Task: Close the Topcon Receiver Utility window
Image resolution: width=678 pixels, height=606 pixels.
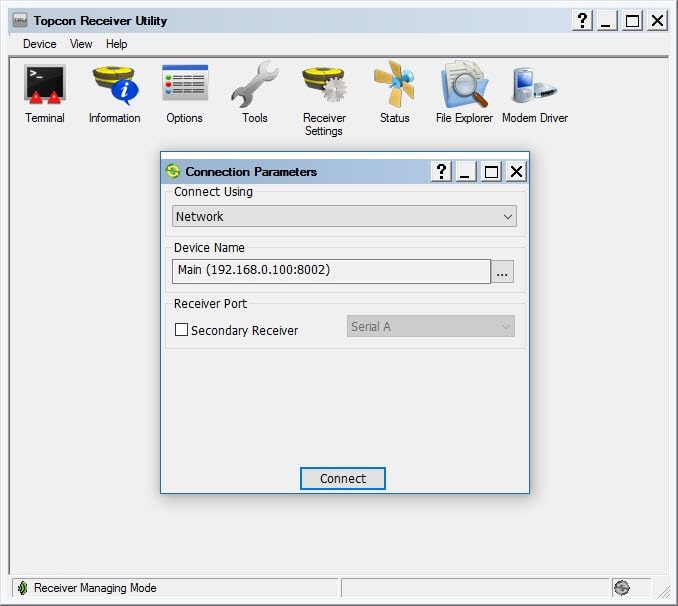Action: 657,20
